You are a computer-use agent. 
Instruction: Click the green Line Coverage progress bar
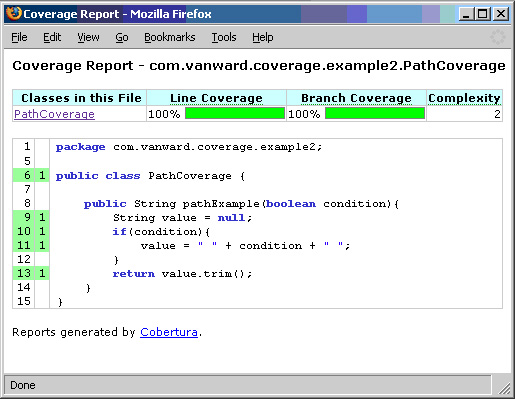point(235,113)
